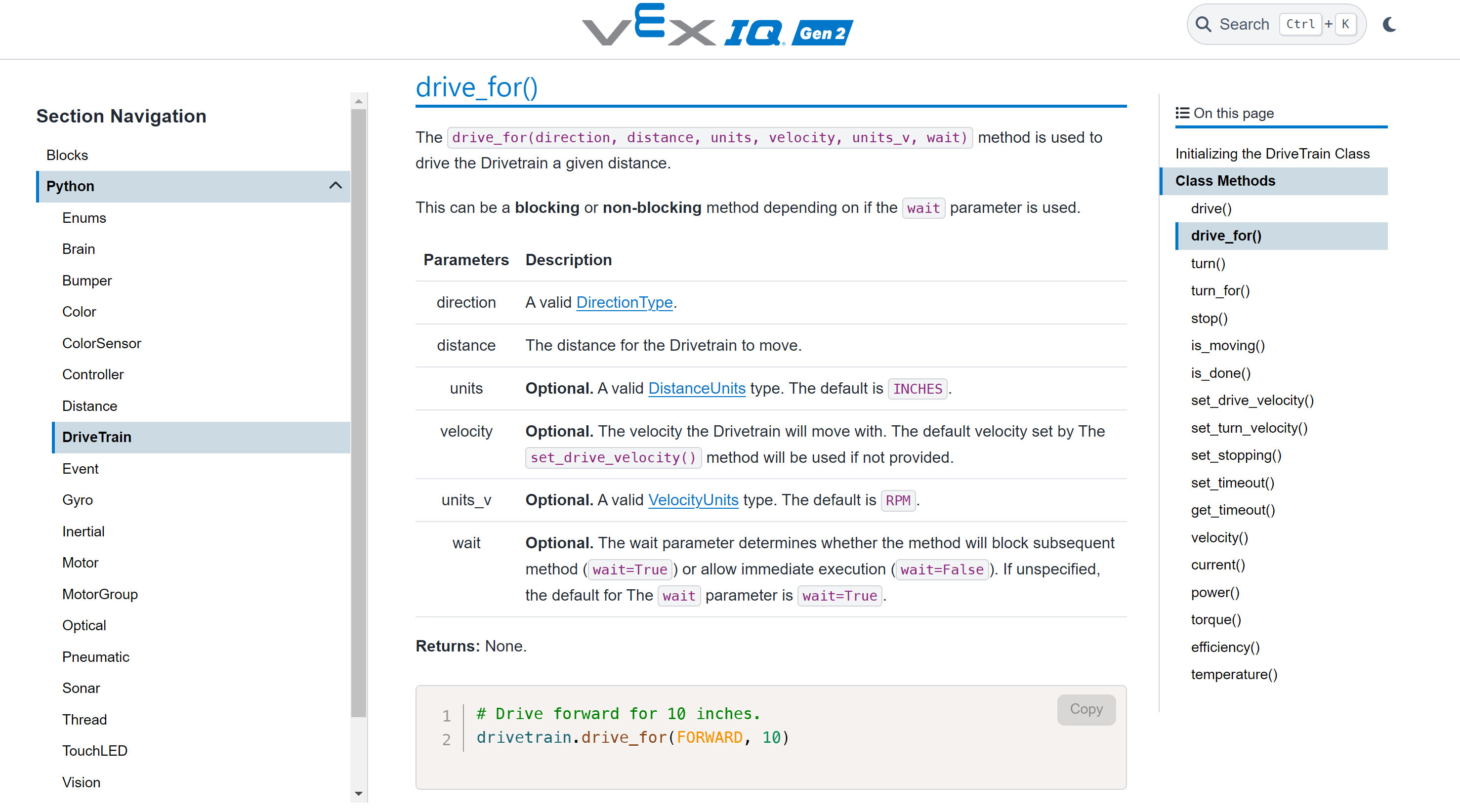The image size is (1460, 812).
Task: Open the VelocityUnits link
Action: (693, 500)
